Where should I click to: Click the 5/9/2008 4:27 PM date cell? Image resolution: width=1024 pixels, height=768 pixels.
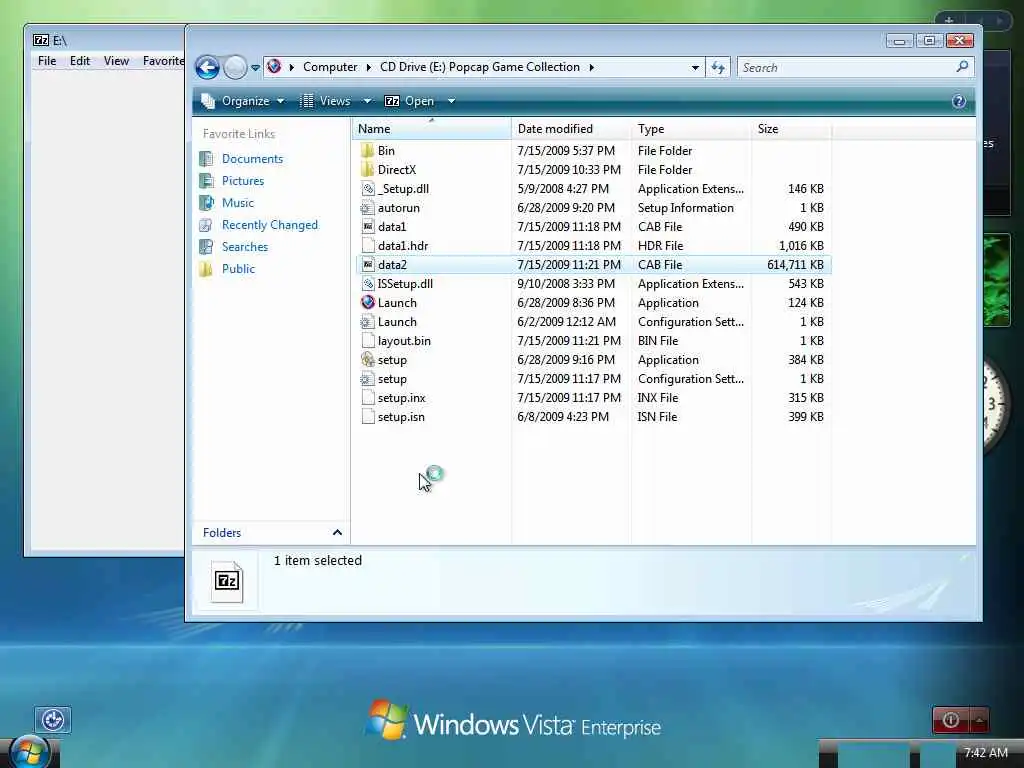563,189
